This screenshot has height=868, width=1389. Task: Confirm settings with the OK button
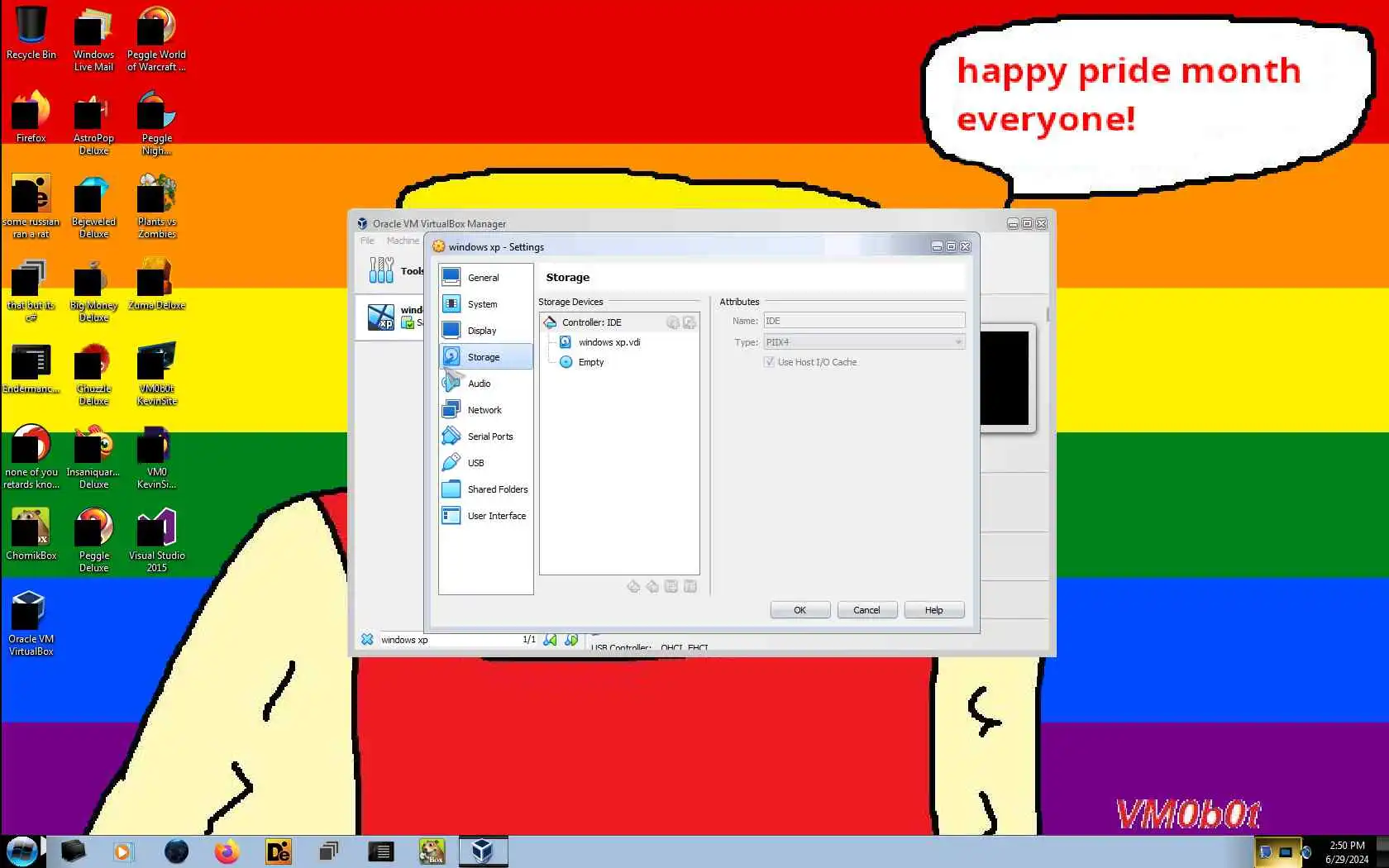point(800,610)
